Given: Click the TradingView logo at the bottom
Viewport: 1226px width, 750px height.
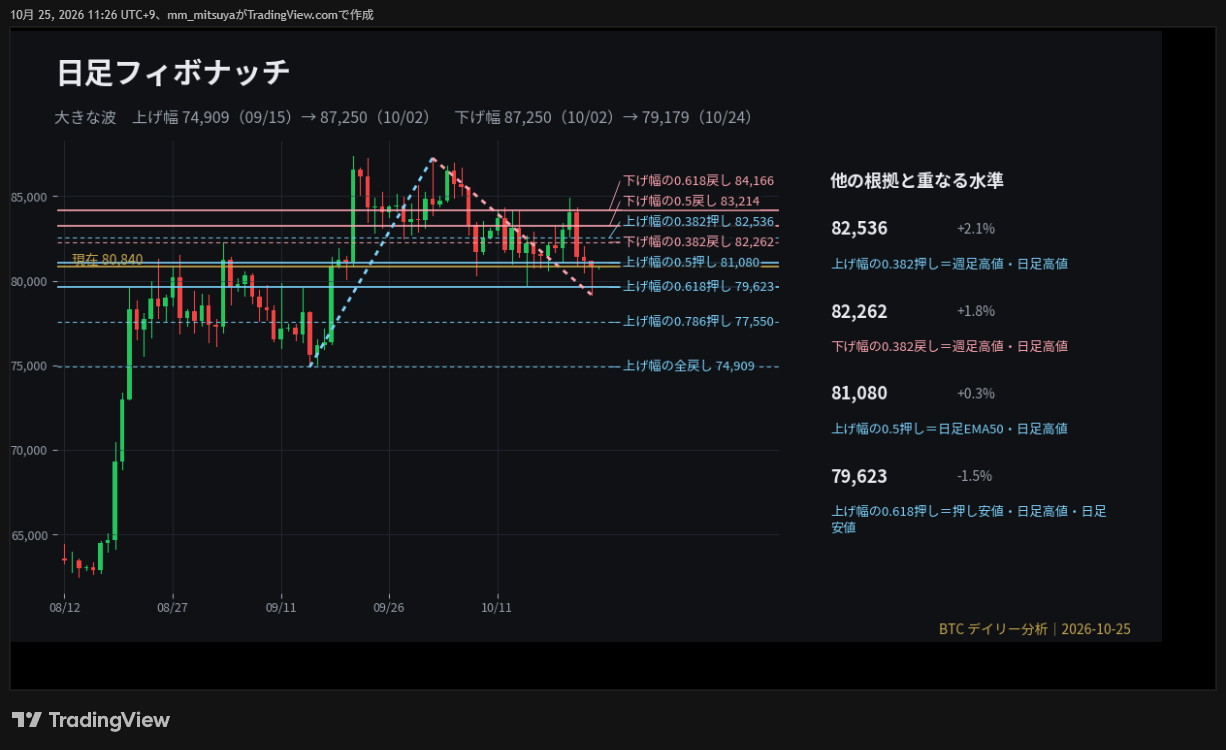Looking at the screenshot, I should (91, 720).
